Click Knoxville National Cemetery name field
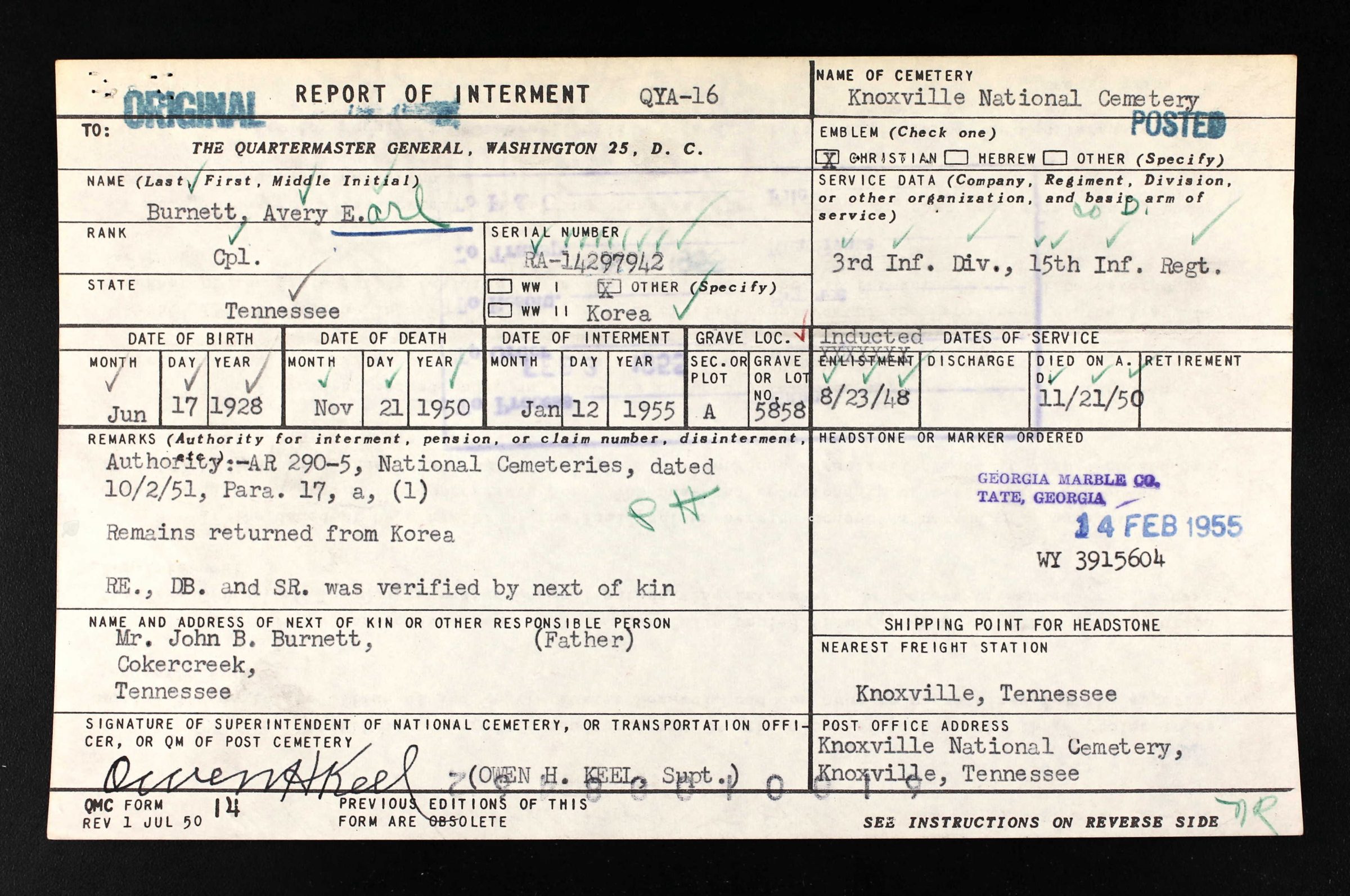Image resolution: width=1350 pixels, height=896 pixels. [1023, 99]
